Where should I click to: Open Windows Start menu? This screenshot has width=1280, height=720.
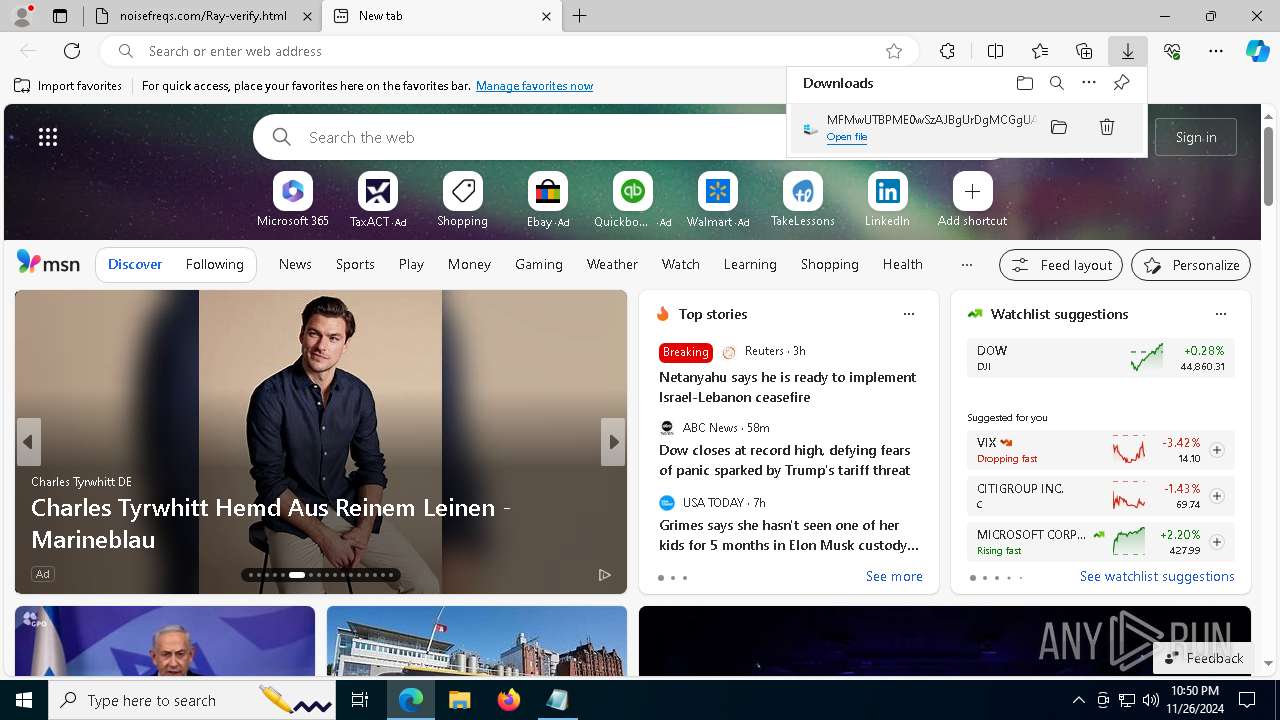pos(24,700)
